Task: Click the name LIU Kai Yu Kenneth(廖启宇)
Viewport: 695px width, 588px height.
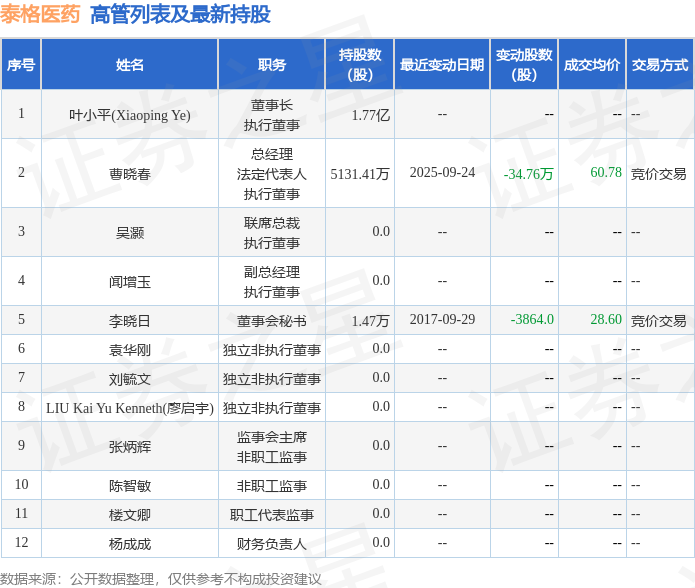Action: pyautogui.click(x=130, y=408)
